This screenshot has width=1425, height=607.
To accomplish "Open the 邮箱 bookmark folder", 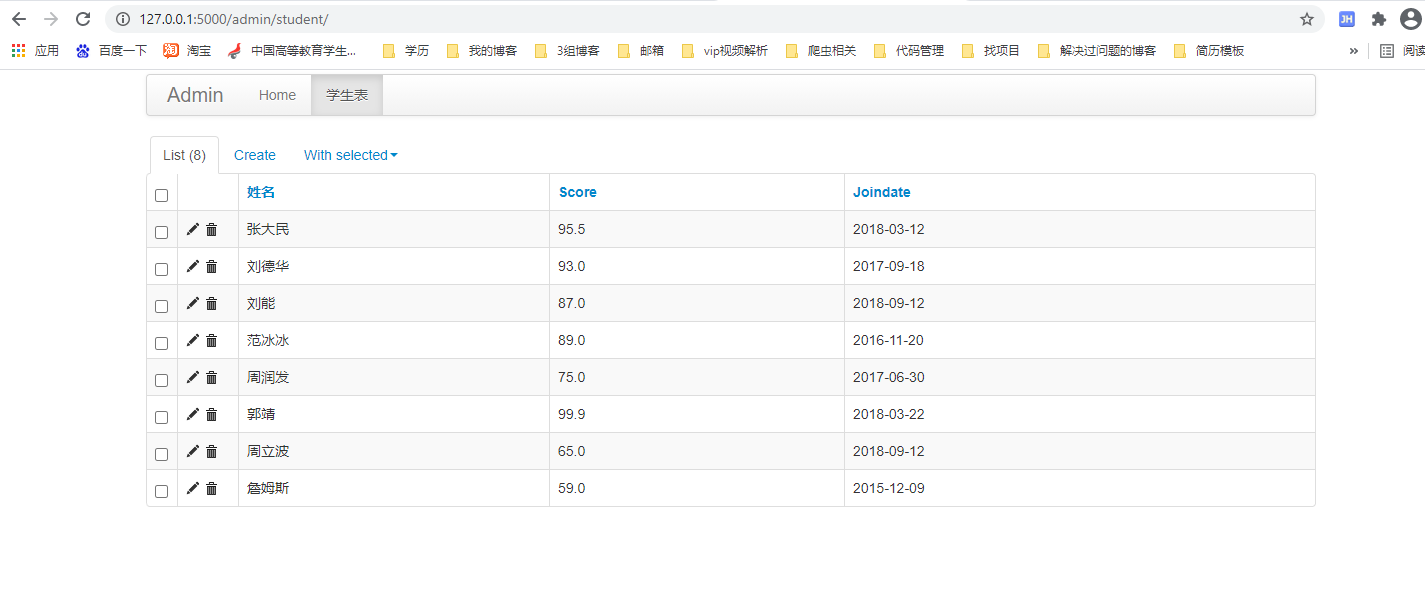I will 641,50.
